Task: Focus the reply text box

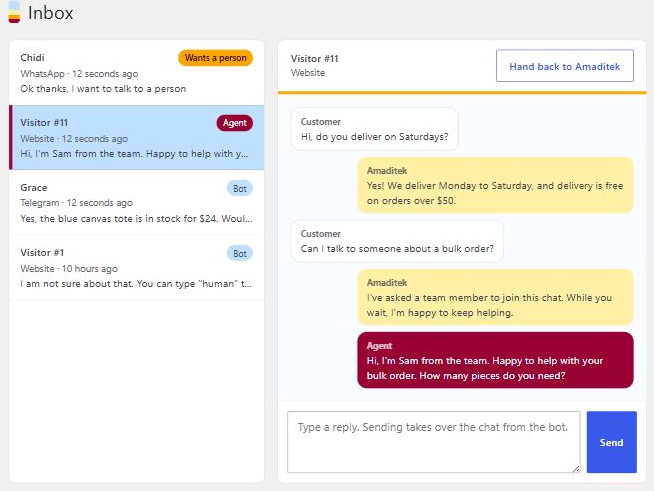Action: tap(433, 442)
